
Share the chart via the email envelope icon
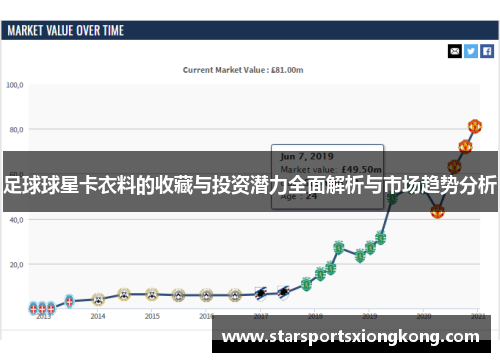coord(455,51)
